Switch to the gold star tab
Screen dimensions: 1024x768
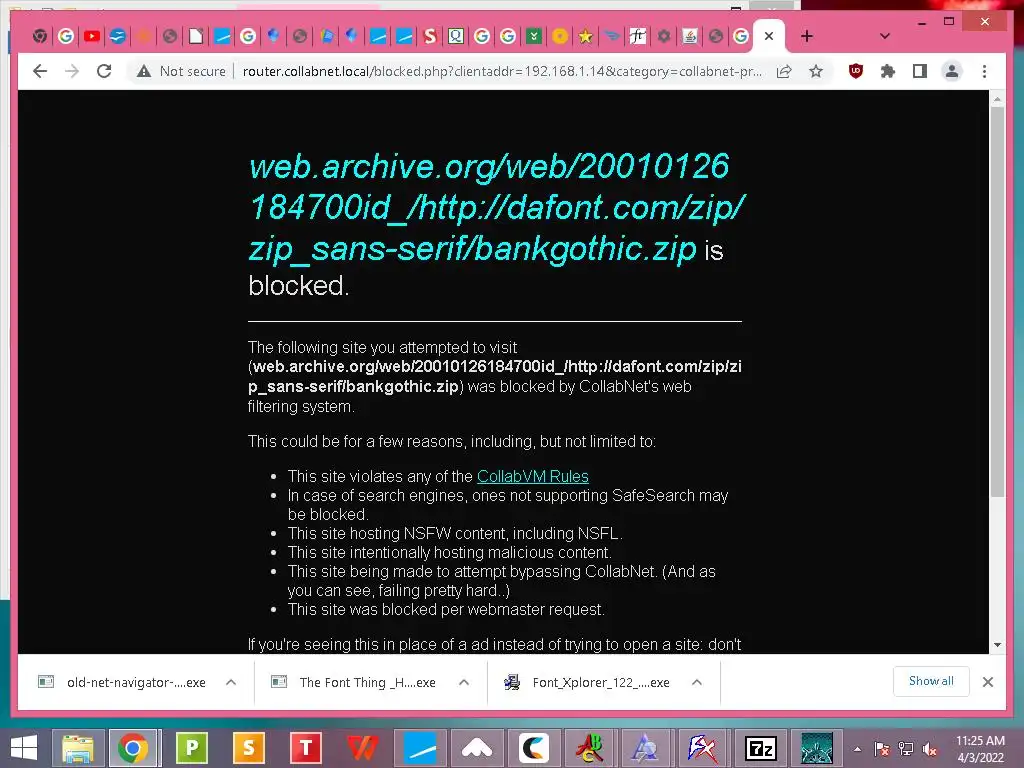pyautogui.click(x=586, y=37)
